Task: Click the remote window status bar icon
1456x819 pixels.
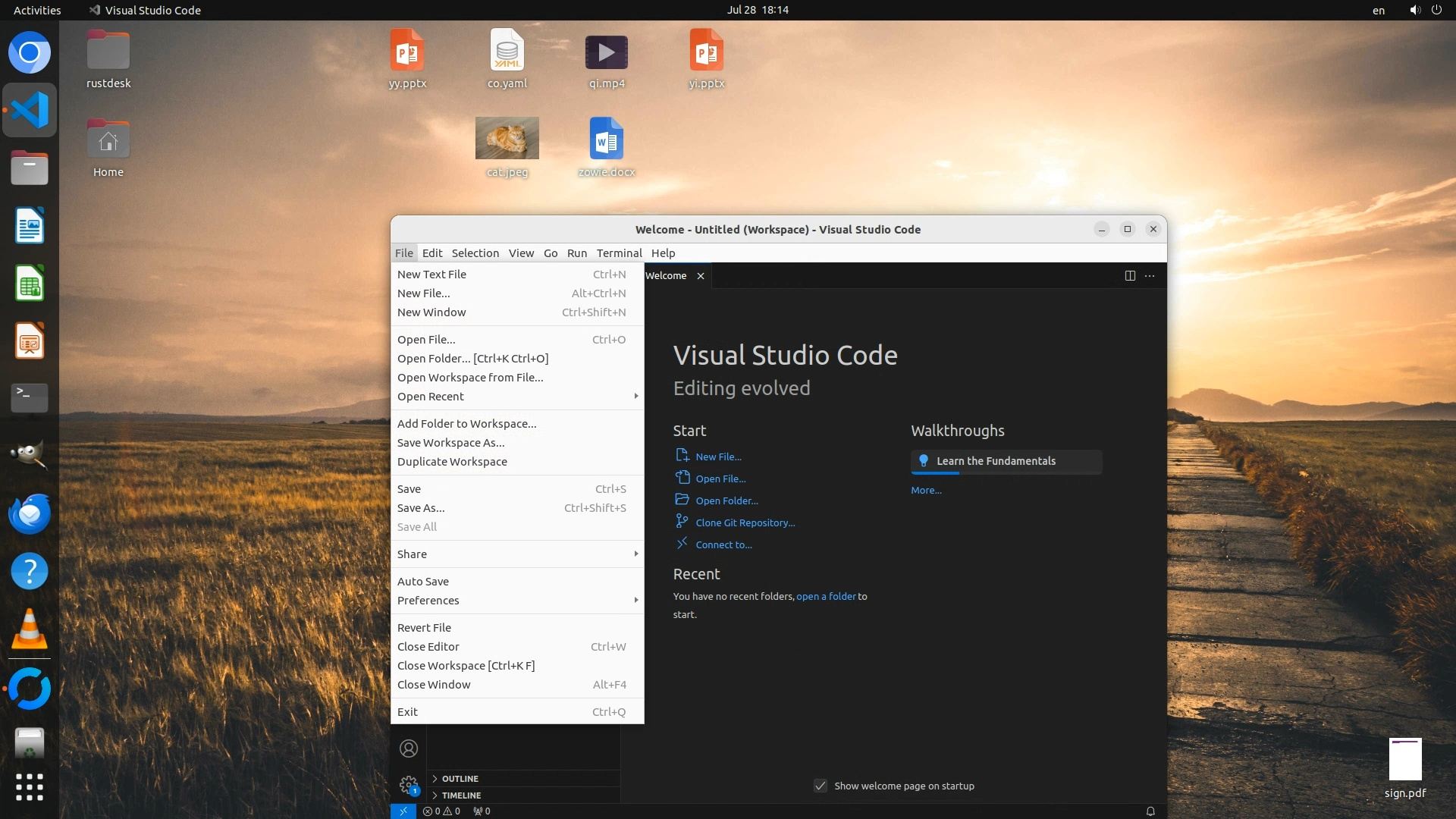Action: coord(403,811)
